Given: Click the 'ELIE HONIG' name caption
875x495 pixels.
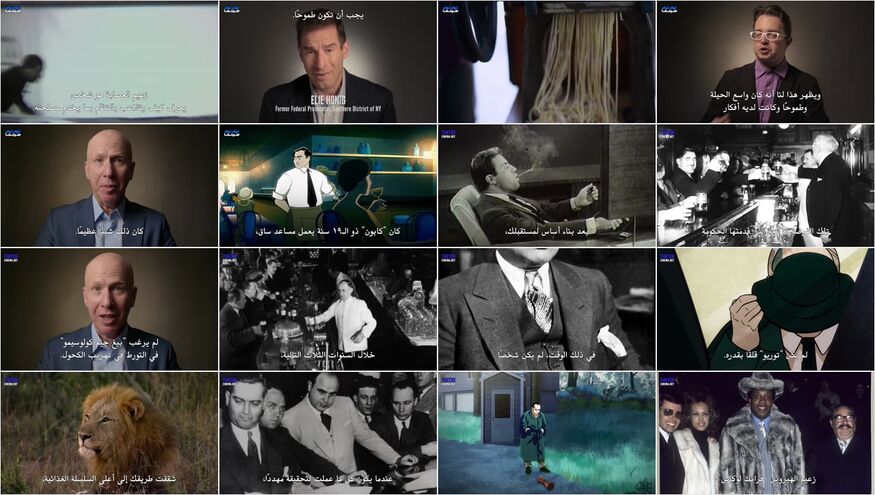Looking at the screenshot, I should pos(328,100).
